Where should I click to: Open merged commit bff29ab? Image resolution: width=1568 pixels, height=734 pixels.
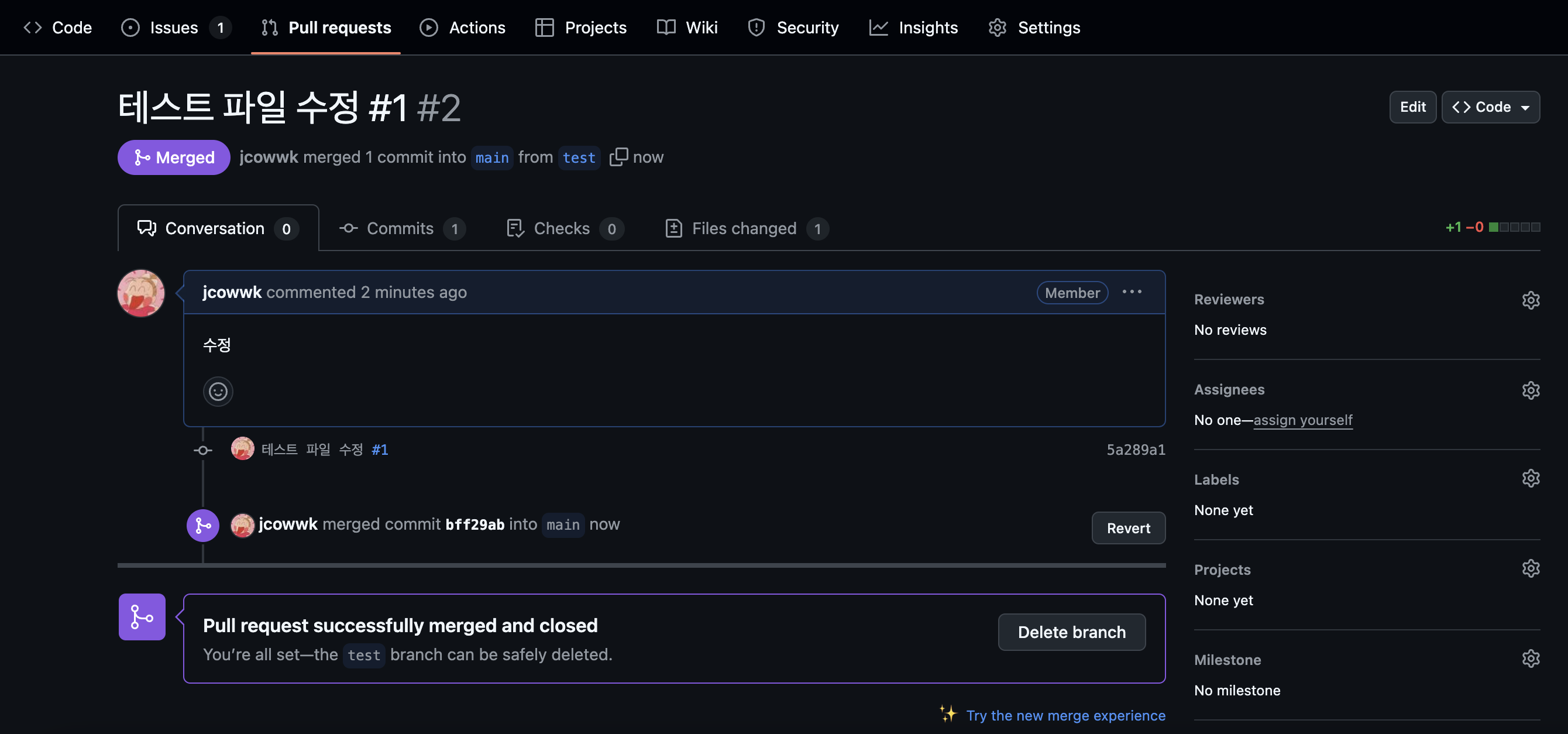(x=474, y=524)
